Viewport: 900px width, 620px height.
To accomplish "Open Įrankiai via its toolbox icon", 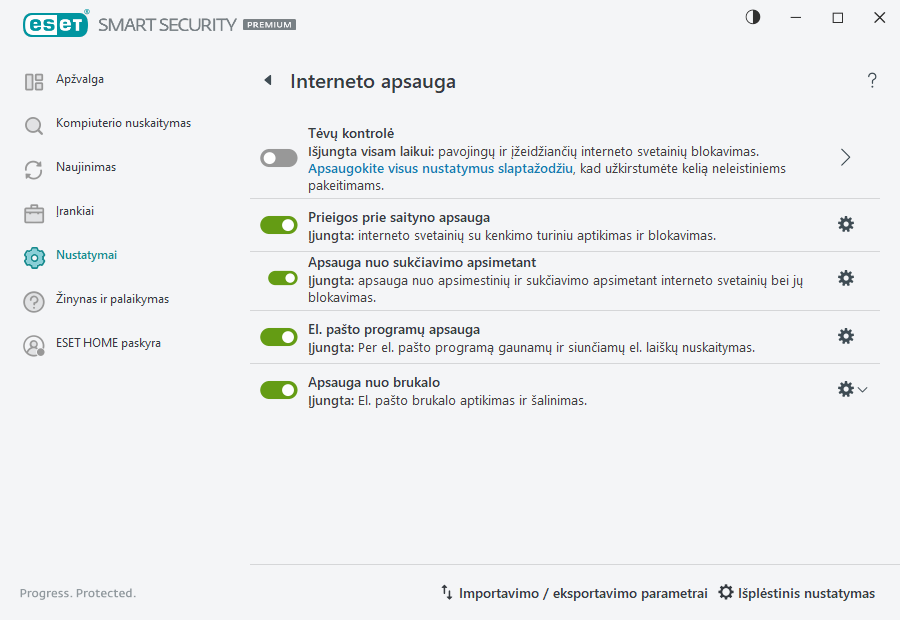I will click(33, 211).
